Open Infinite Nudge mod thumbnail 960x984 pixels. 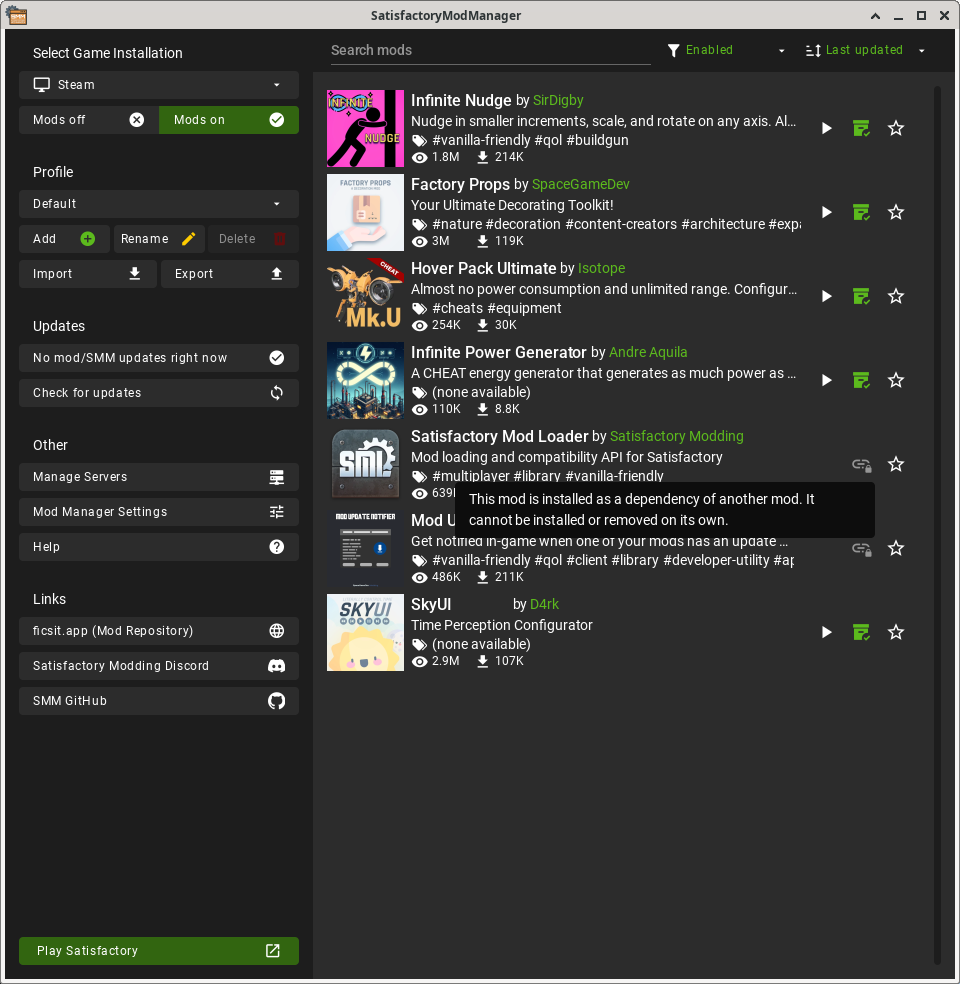pos(365,129)
